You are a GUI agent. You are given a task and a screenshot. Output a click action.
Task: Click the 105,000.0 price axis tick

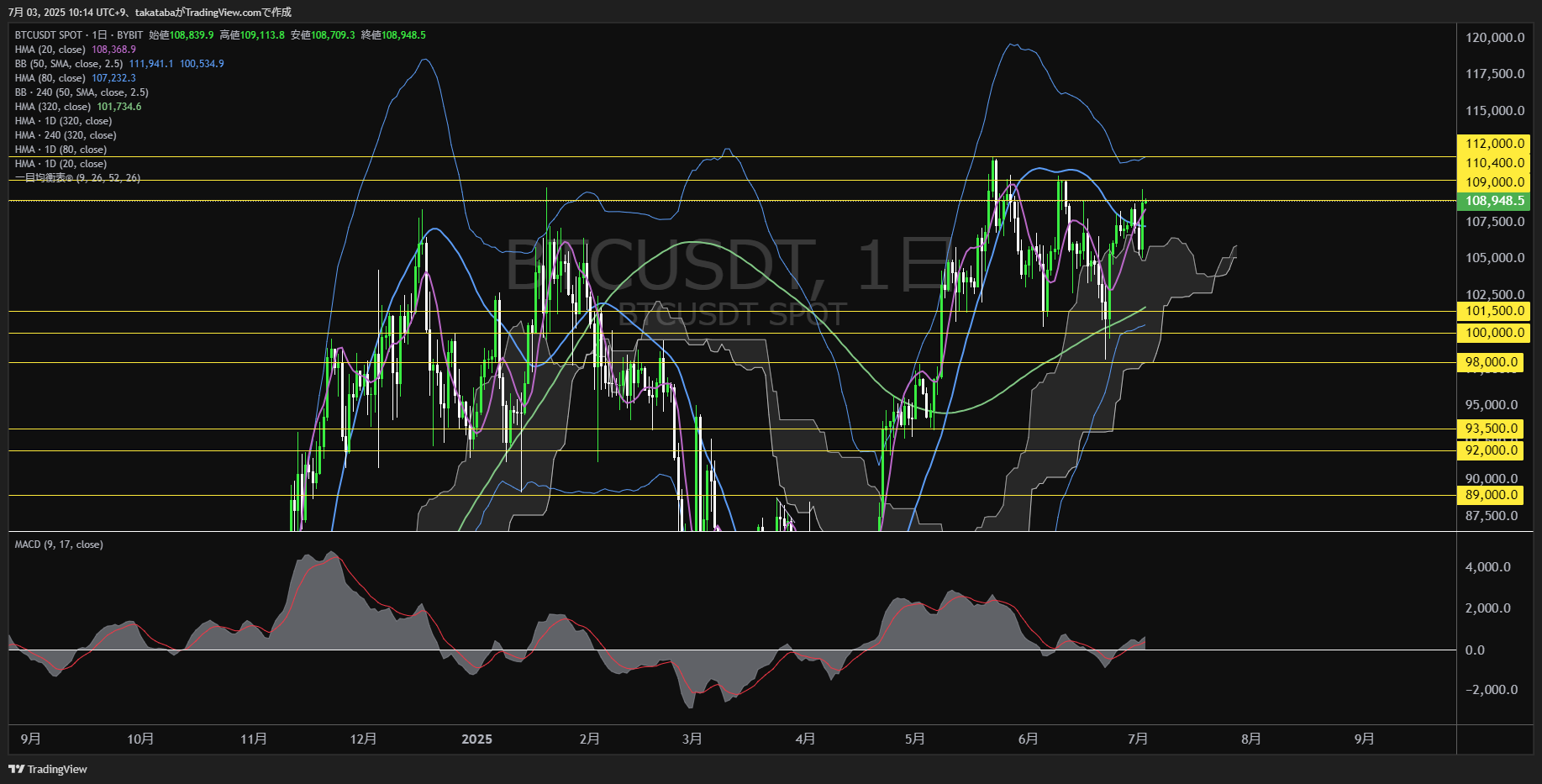tap(1495, 258)
